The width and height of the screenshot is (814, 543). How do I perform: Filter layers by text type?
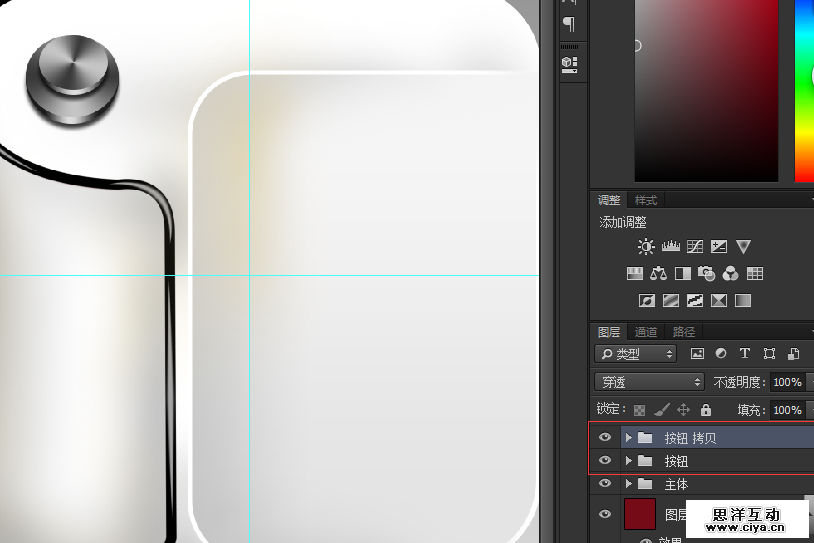tap(745, 354)
